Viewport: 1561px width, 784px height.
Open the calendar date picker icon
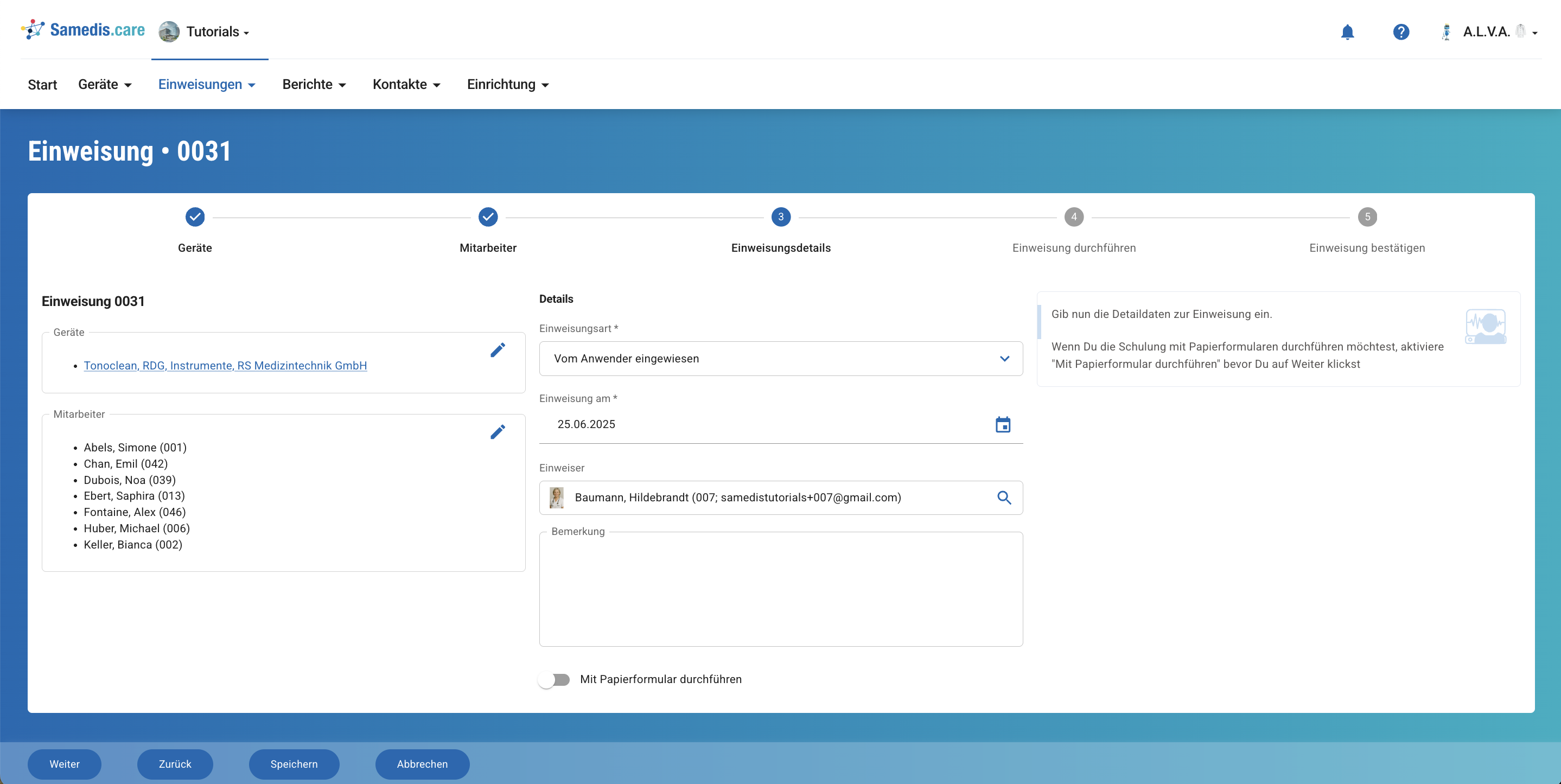(x=1003, y=425)
